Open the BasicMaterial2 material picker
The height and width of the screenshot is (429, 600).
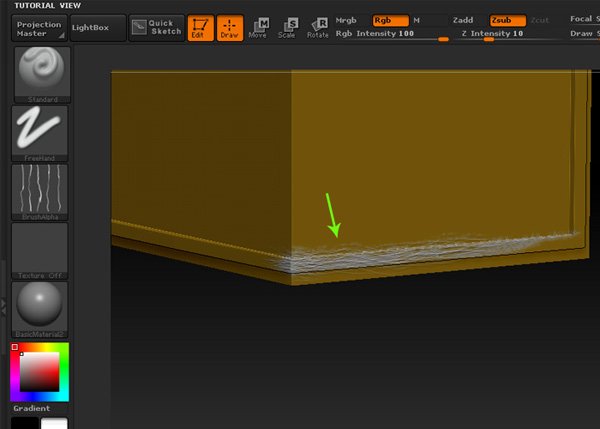39,310
